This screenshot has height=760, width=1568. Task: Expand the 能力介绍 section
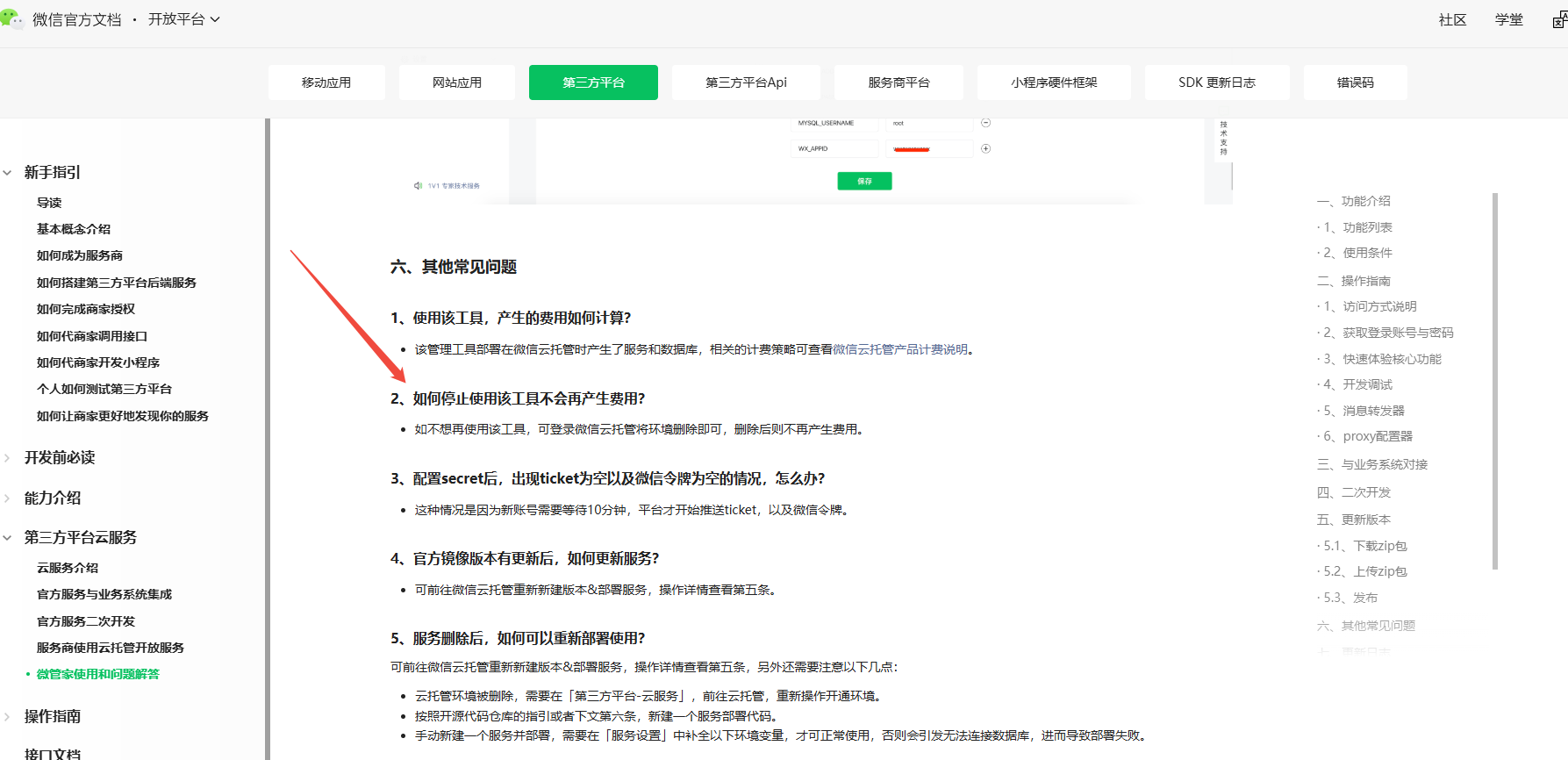(7, 498)
